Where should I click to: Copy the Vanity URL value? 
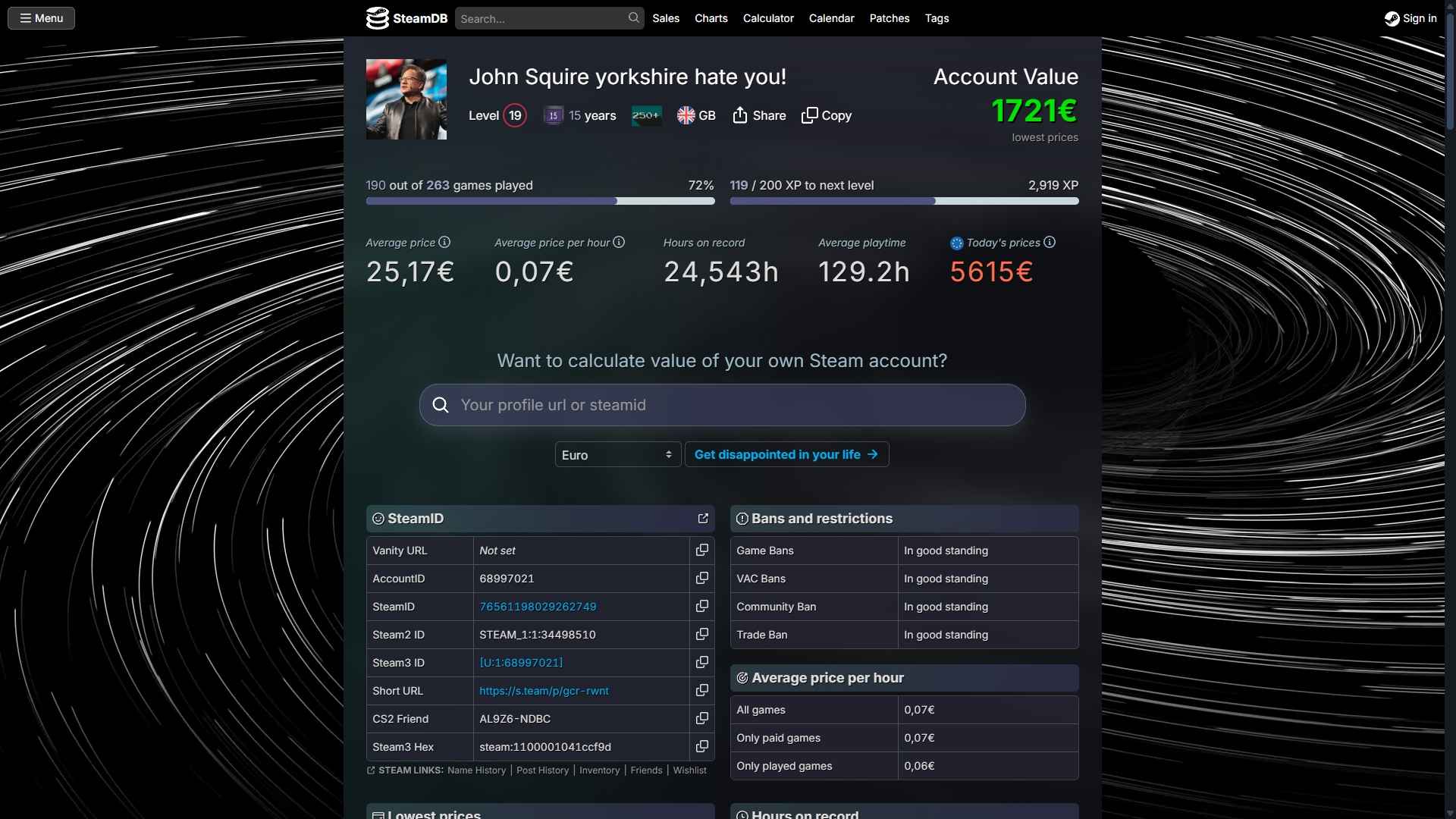pos(702,550)
